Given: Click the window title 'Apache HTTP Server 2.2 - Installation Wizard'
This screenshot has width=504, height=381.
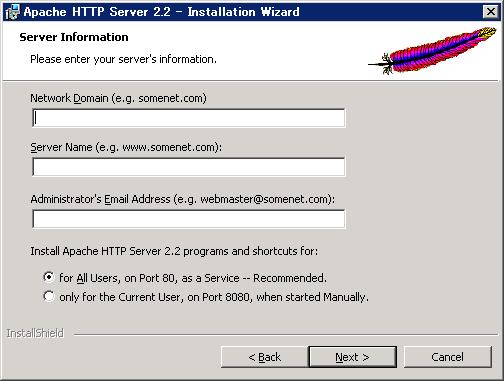Looking at the screenshot, I should [x=161, y=12].
